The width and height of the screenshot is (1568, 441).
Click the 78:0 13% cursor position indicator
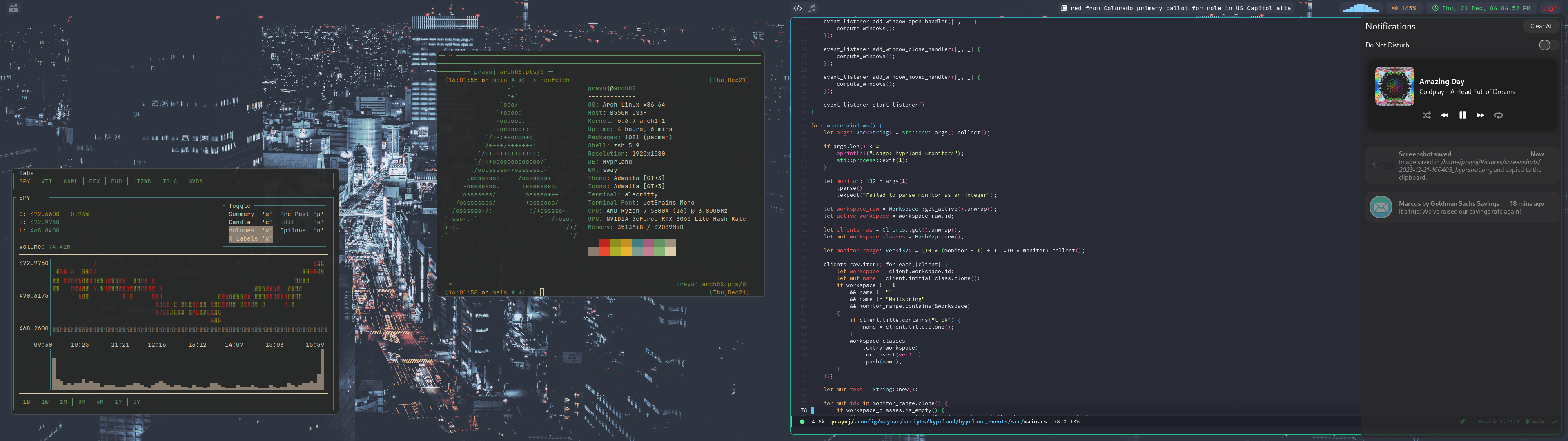pyautogui.click(x=1067, y=421)
